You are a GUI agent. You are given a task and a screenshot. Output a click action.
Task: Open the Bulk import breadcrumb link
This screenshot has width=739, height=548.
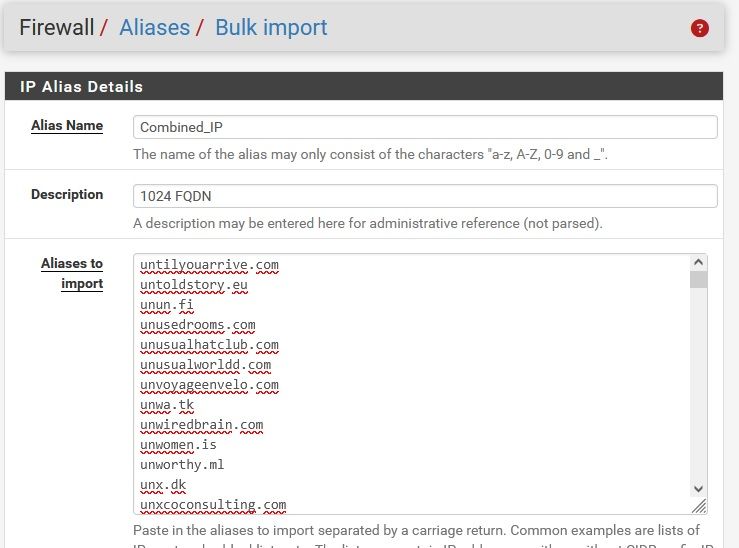tap(271, 28)
